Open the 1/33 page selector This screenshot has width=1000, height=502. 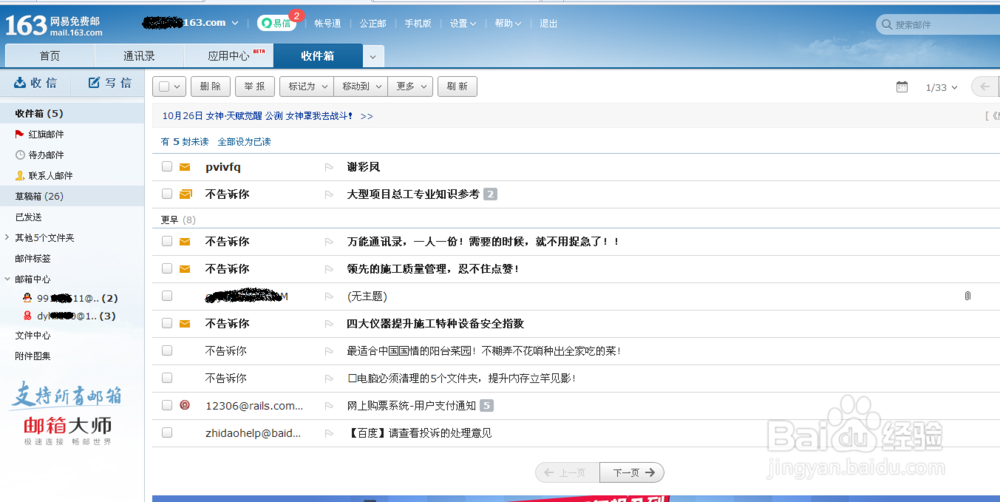941,87
